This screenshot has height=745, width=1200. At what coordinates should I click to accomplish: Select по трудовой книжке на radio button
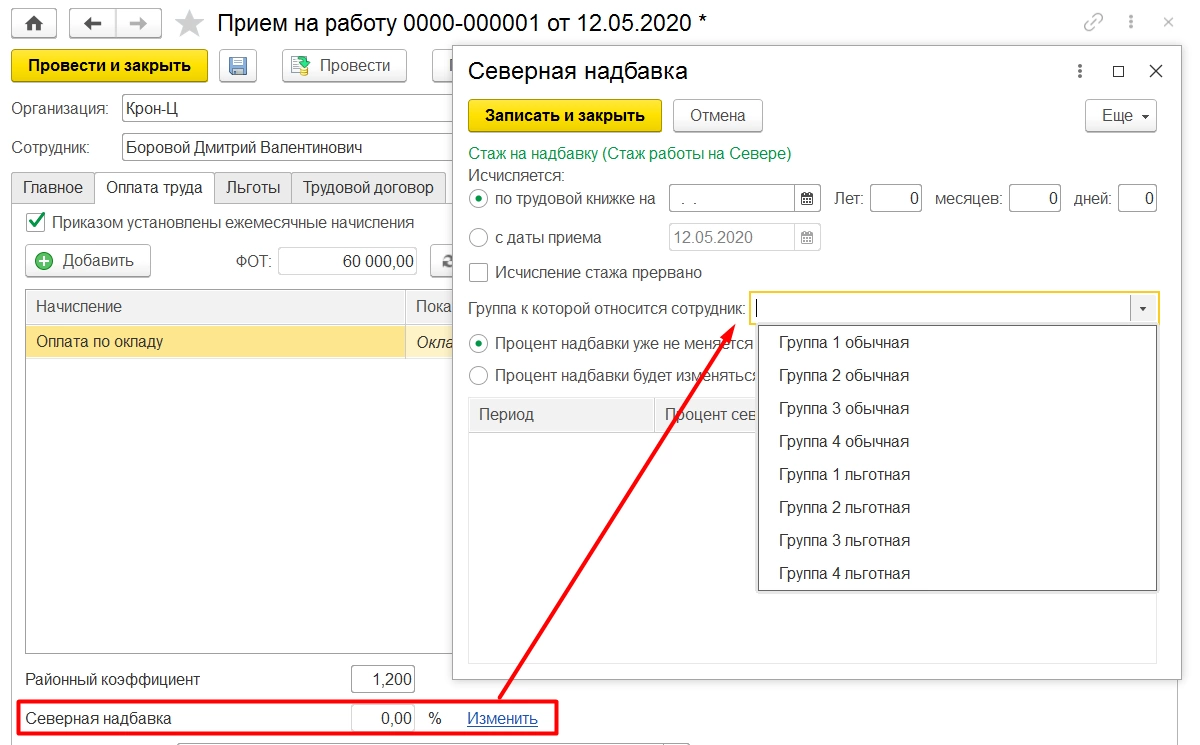pos(478,199)
